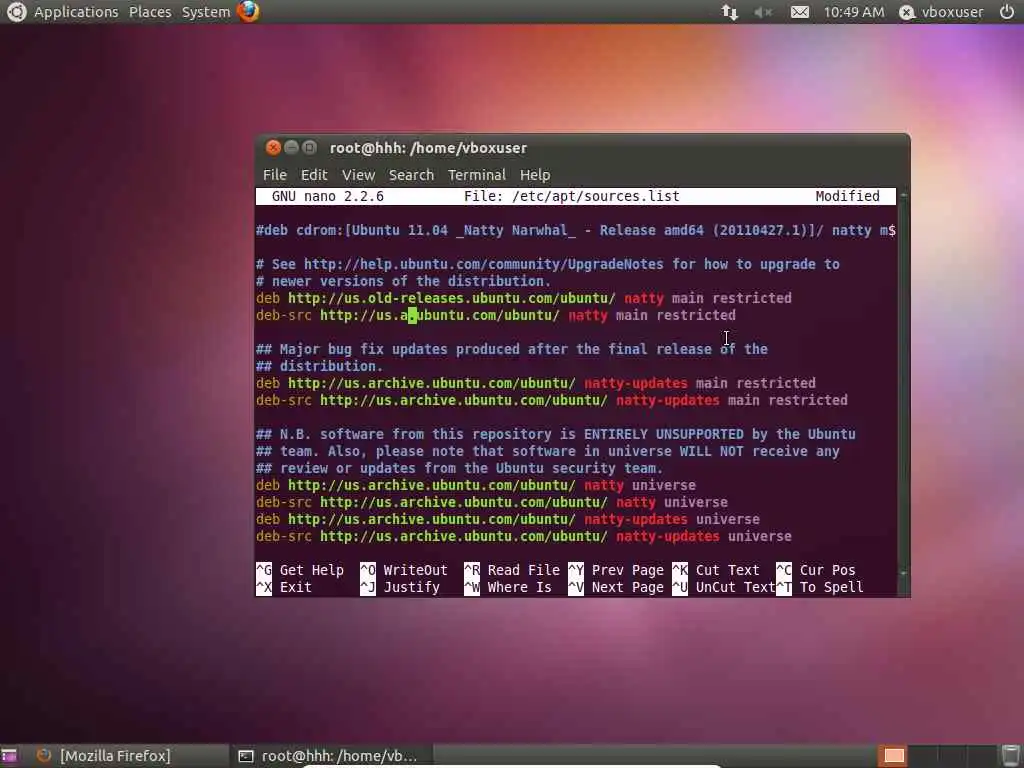Open the System menu
The width and height of the screenshot is (1024, 768).
pyautogui.click(x=206, y=12)
